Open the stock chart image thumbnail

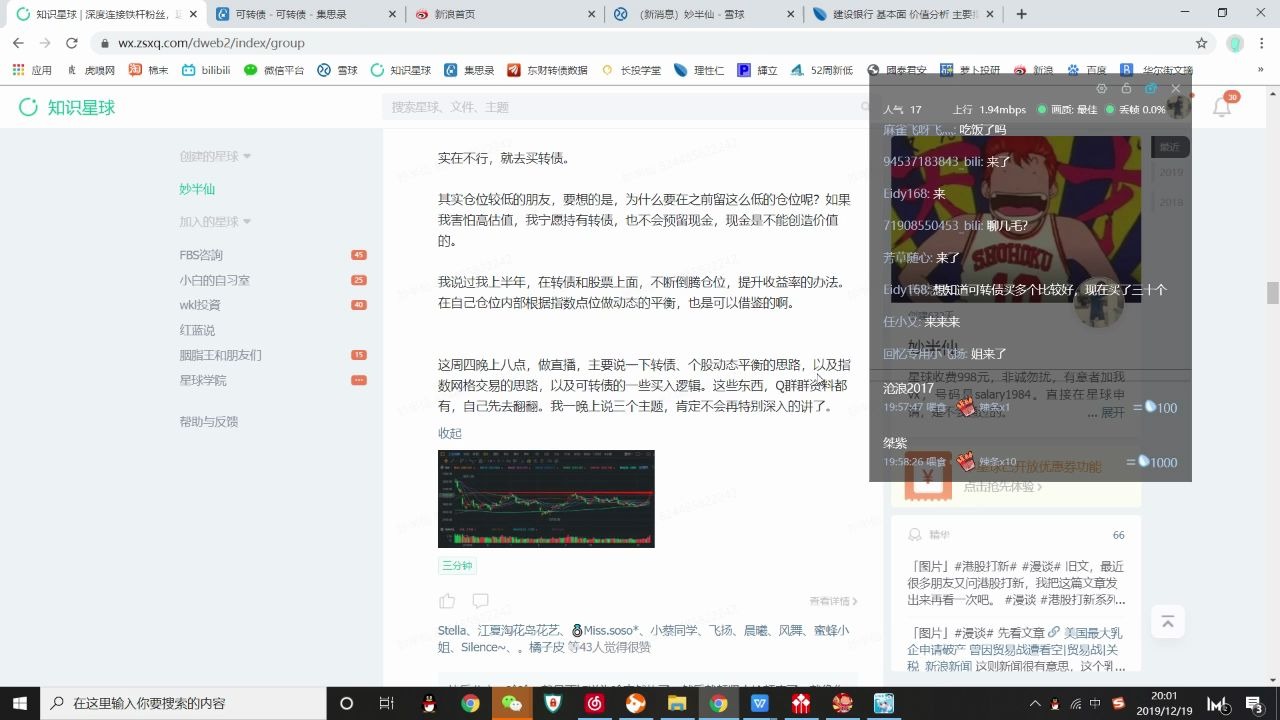[x=546, y=499]
